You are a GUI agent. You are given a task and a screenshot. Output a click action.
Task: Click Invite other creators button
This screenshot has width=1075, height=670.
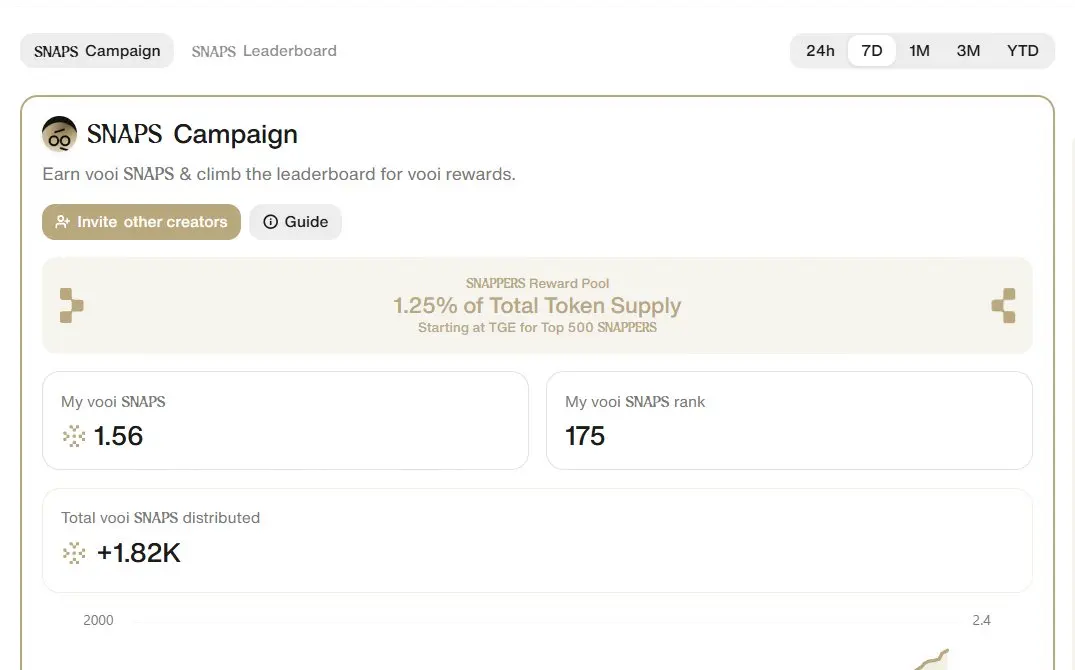tap(141, 222)
